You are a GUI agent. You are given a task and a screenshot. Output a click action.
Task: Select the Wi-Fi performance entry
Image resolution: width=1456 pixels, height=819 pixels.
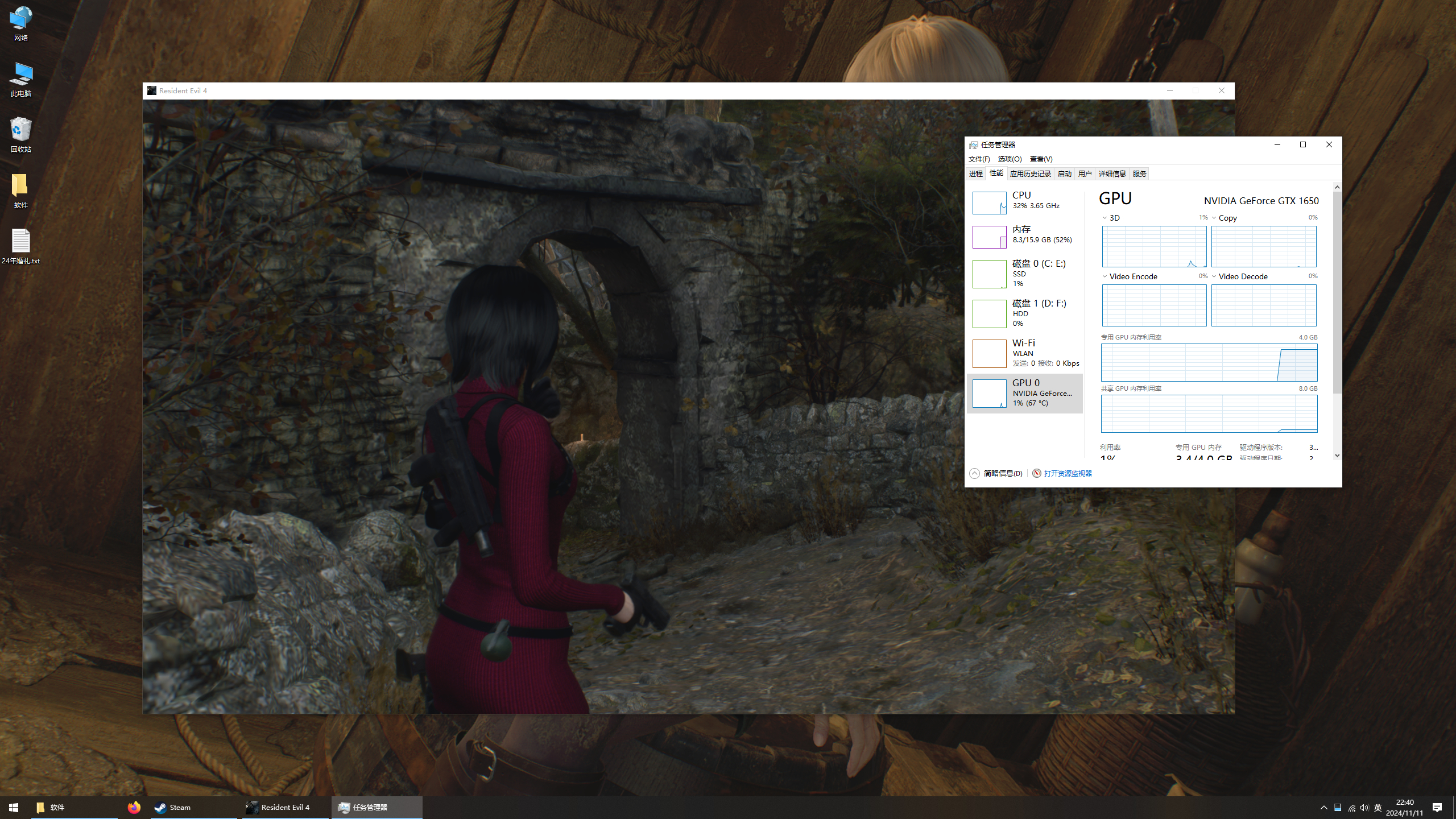[1025, 353]
